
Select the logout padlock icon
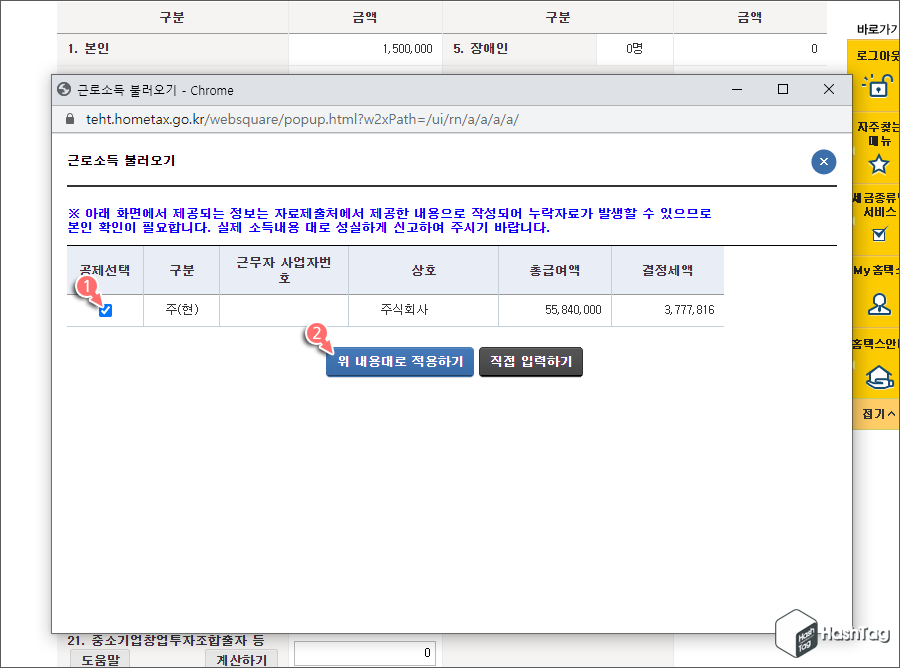(878, 87)
